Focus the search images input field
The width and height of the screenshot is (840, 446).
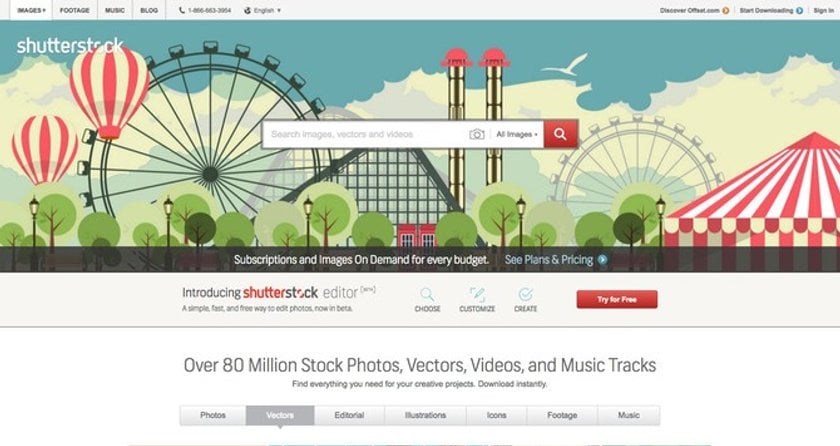tap(365, 134)
